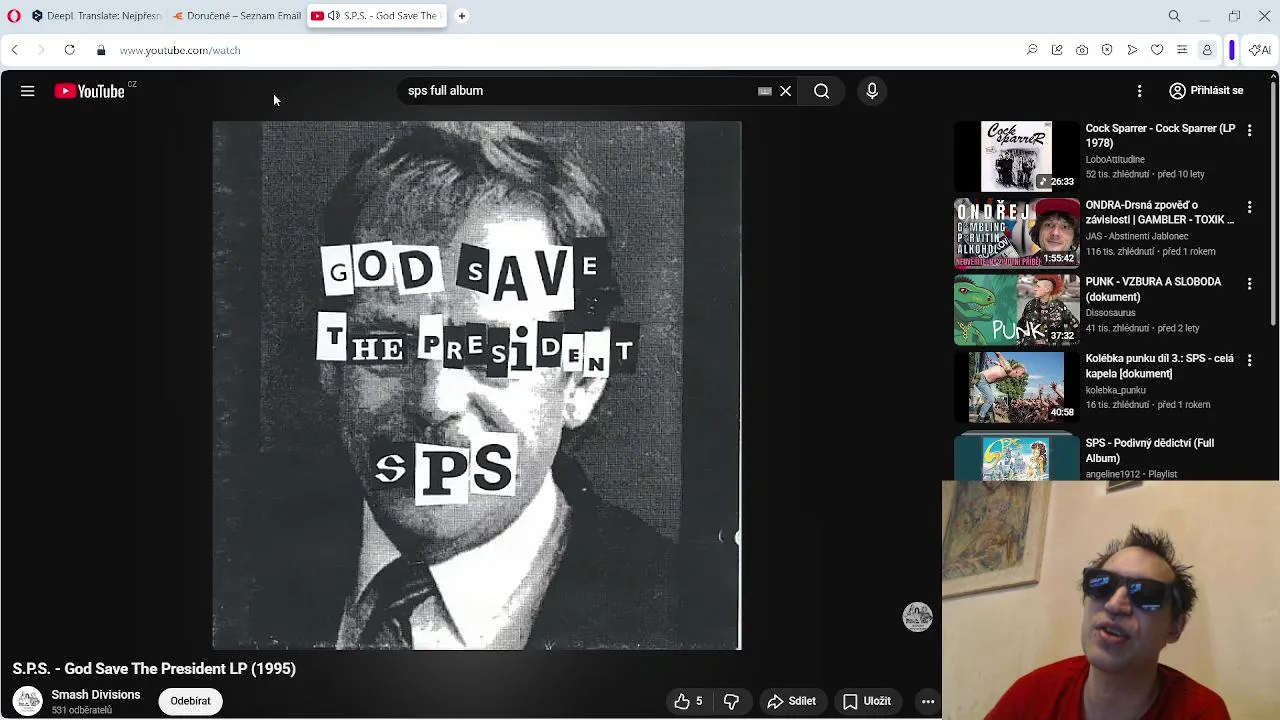Mute the YouTube tab via speaker icon
The image size is (1280, 720).
(x=334, y=16)
